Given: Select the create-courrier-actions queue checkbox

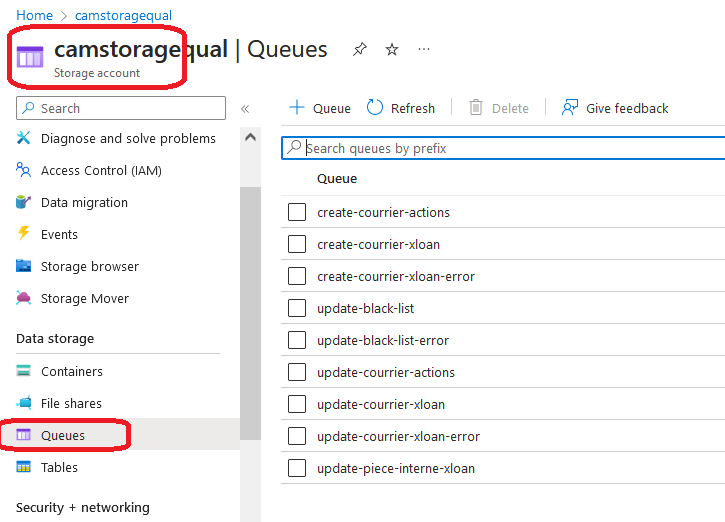Looking at the screenshot, I should [297, 212].
